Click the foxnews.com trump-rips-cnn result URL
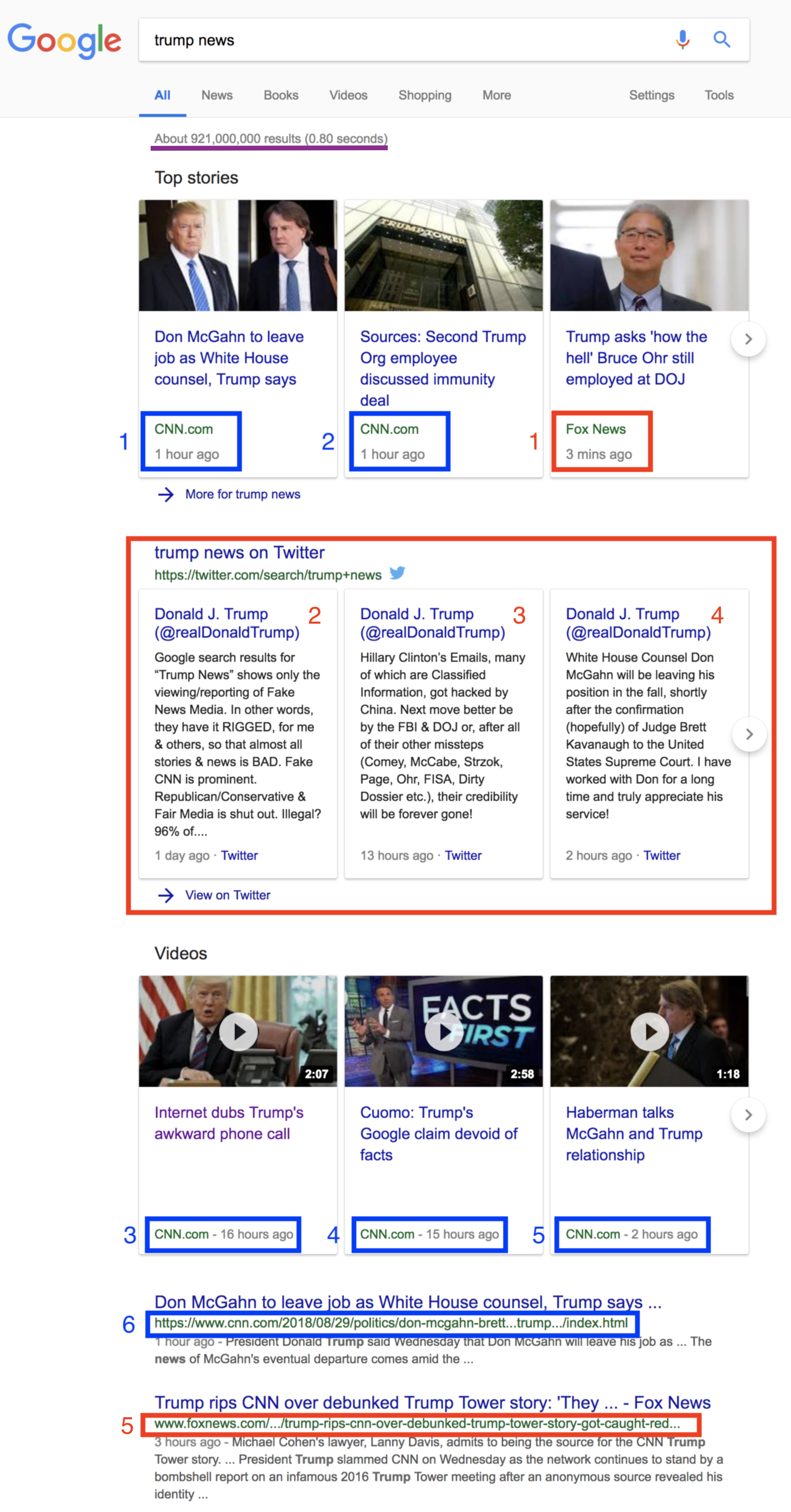791x1512 pixels. (x=417, y=1424)
